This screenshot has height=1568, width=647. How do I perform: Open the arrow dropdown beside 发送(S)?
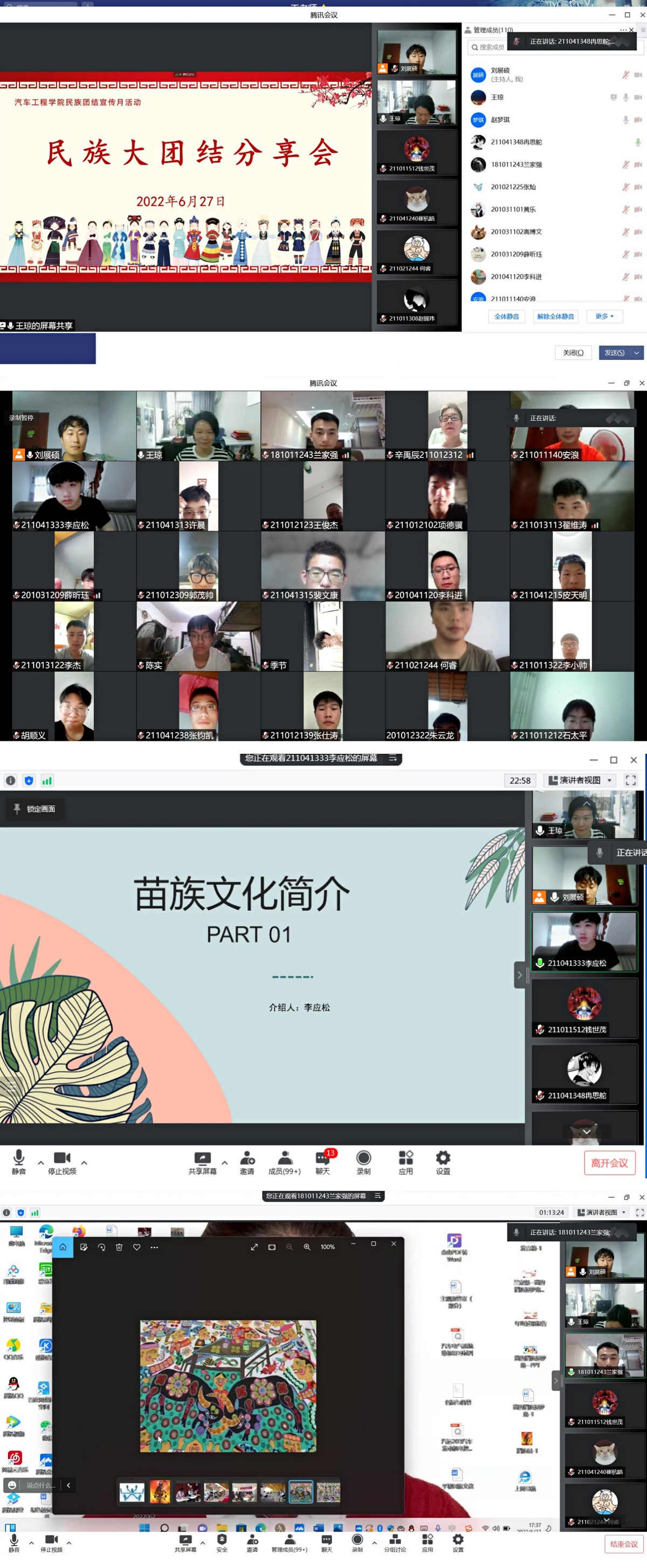pos(637,352)
